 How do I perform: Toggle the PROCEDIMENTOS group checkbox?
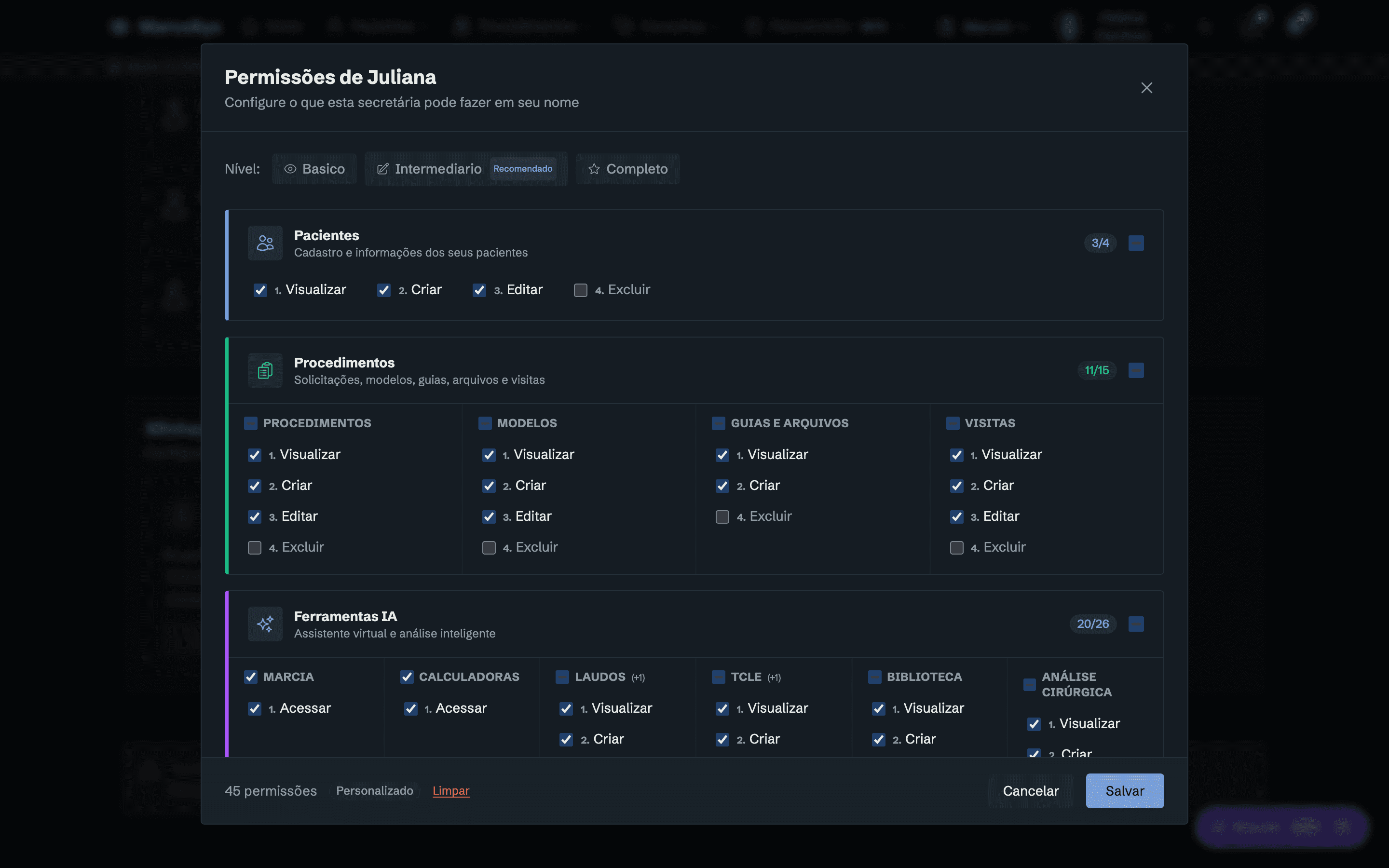[251, 424]
